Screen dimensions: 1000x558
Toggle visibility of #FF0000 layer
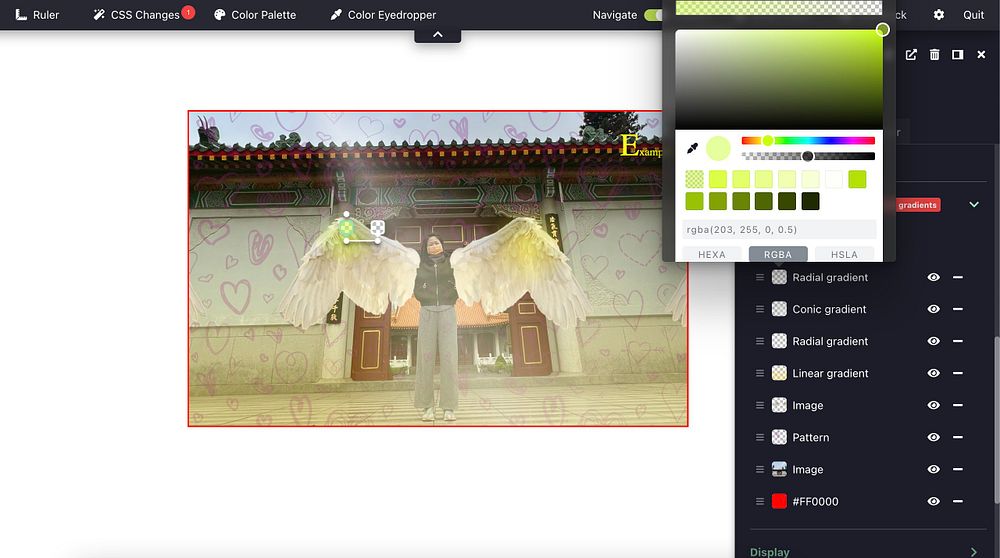(934, 501)
